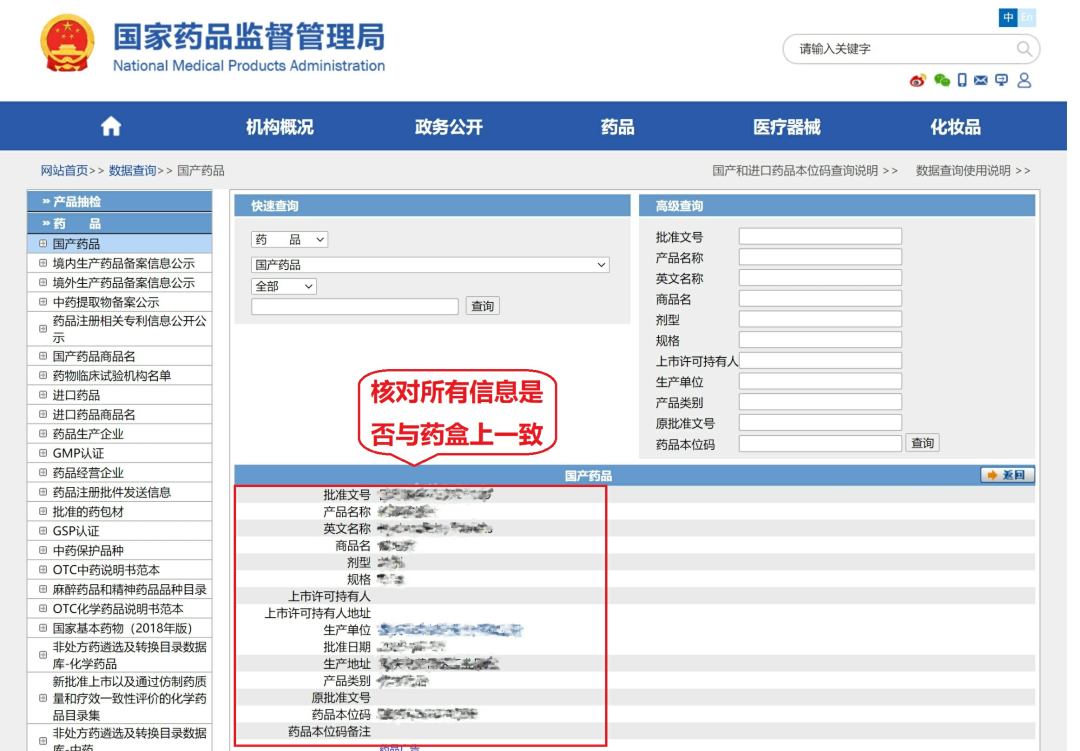Select the 中 language option
1080x751 pixels.
(1008, 18)
